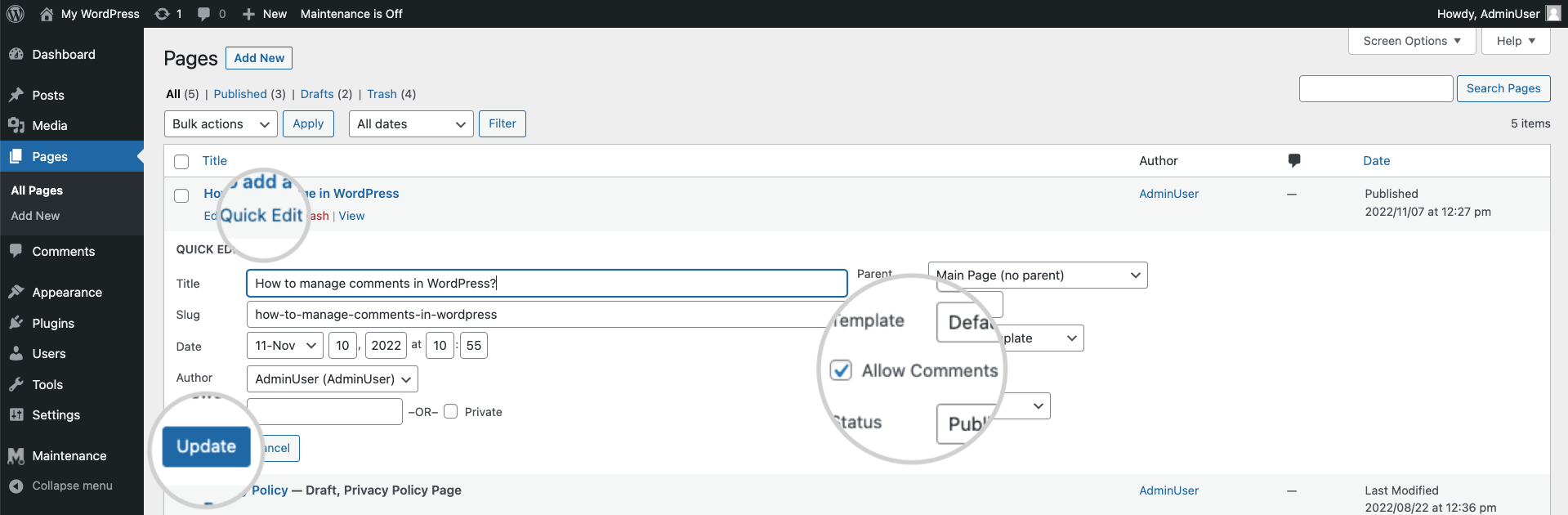This screenshot has width=1568, height=515.
Task: Click the year field showing 2022
Action: click(x=386, y=346)
